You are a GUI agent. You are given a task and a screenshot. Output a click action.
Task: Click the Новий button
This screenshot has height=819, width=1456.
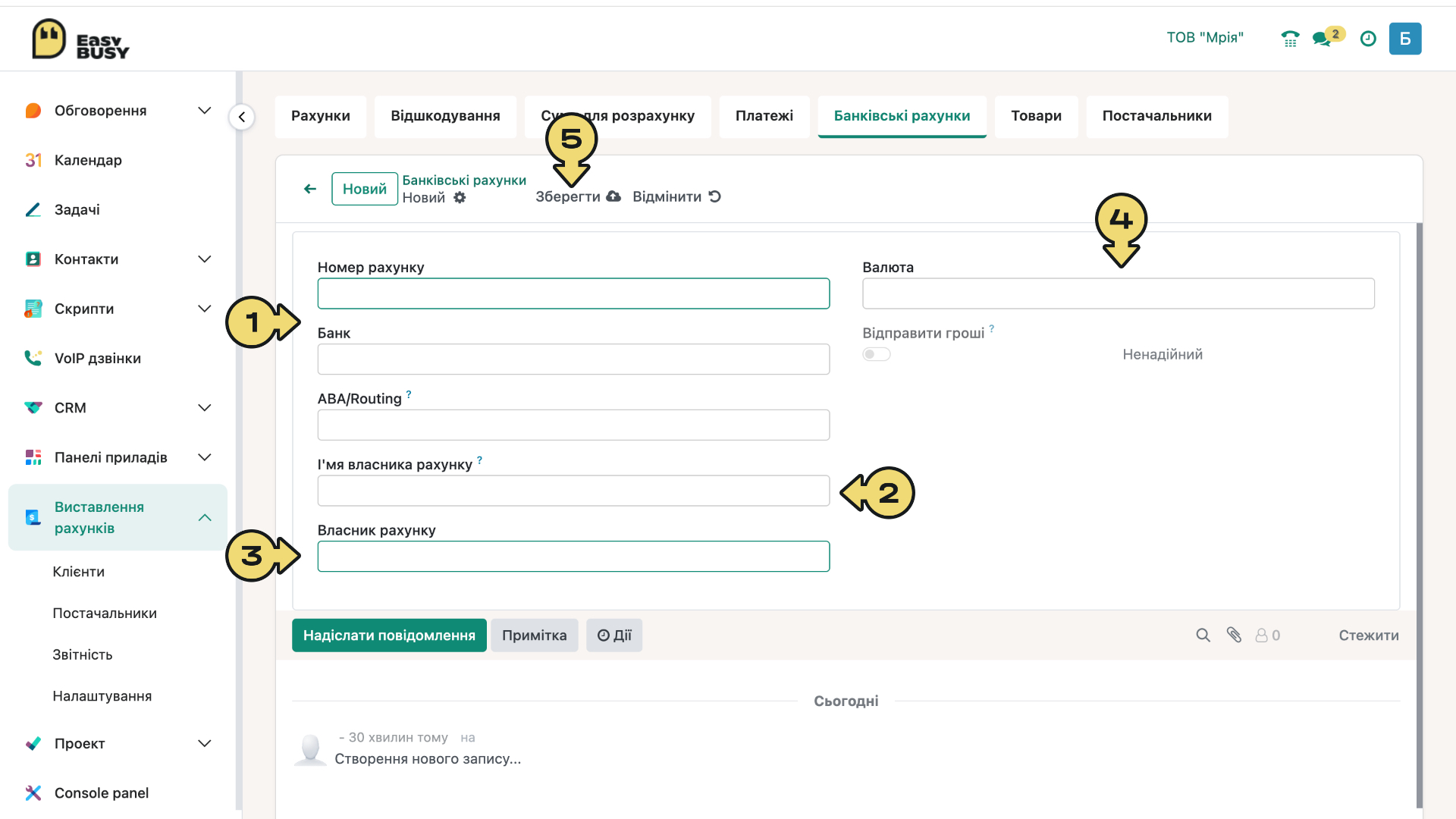click(365, 189)
